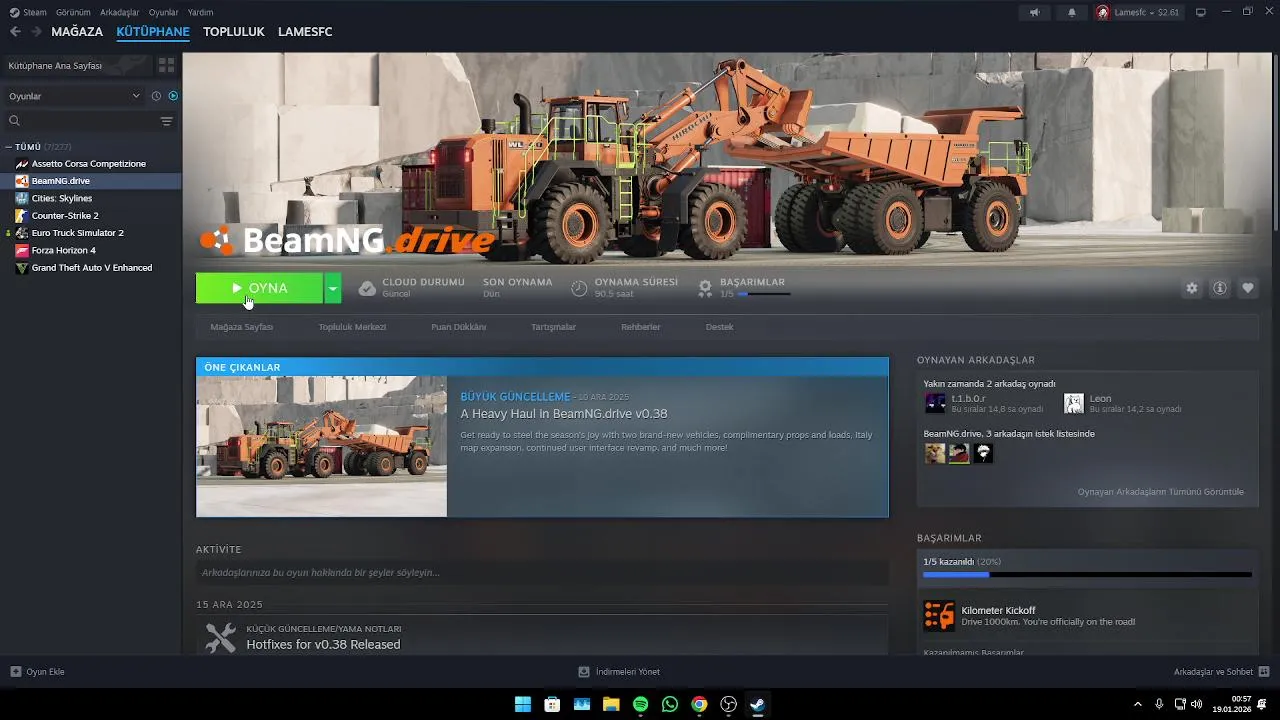The height and width of the screenshot is (720, 1280).
Task: Open WhatsApp from the taskbar
Action: 670,704
